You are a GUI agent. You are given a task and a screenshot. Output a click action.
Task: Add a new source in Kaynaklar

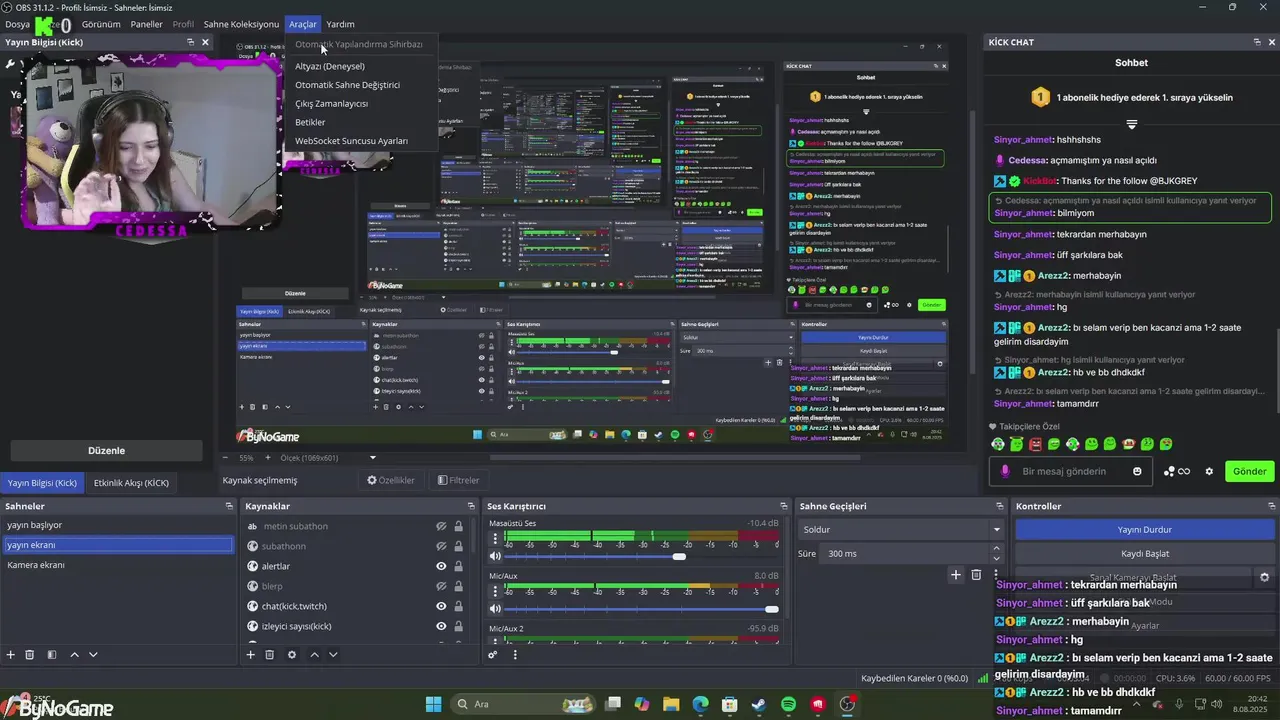click(251, 655)
